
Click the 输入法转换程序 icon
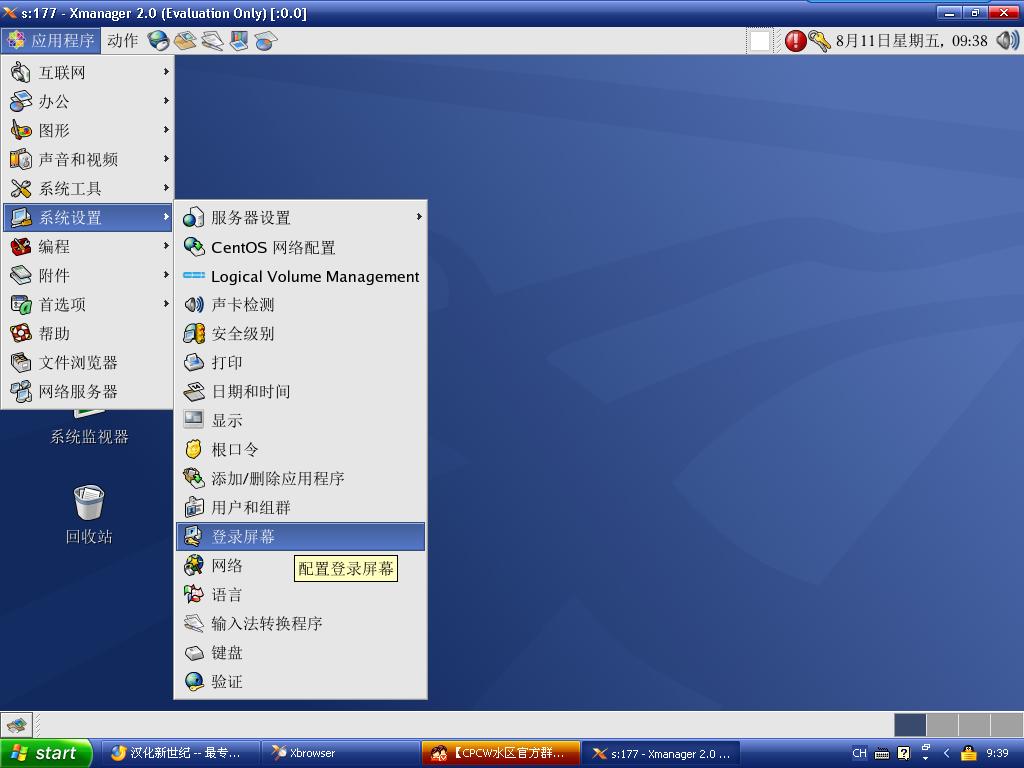click(x=193, y=623)
